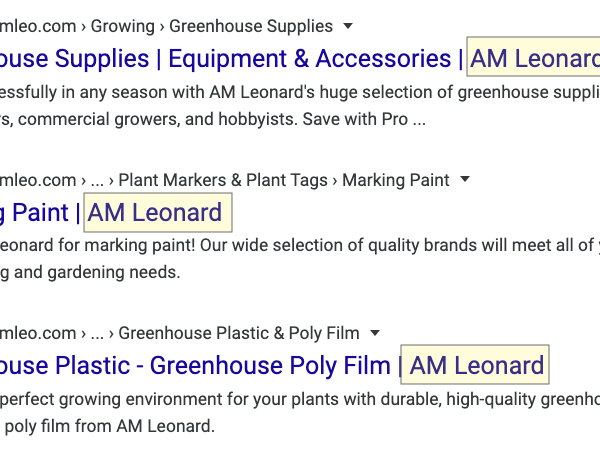600x463 pixels.
Task: Click the Growing breadcrumb segment
Action: tap(122, 26)
